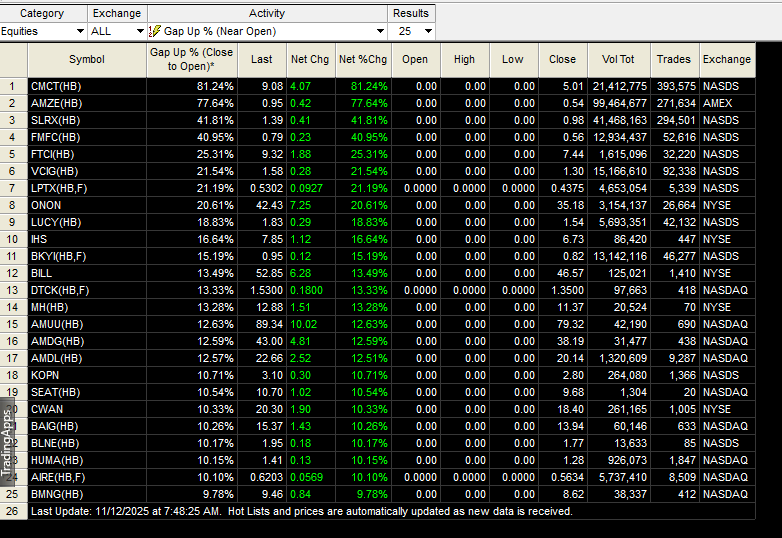Select the LUCY(HB) symbol cell
This screenshot has height=538, width=782.
tap(87, 222)
